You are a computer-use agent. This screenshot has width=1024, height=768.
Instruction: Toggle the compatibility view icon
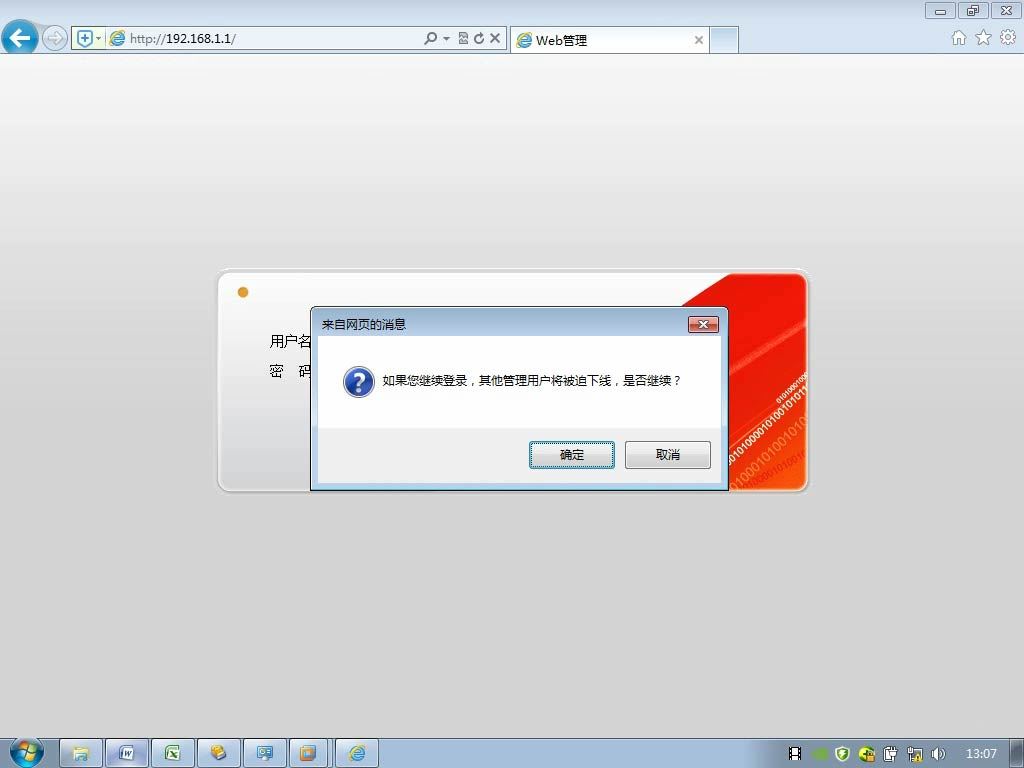coord(463,39)
